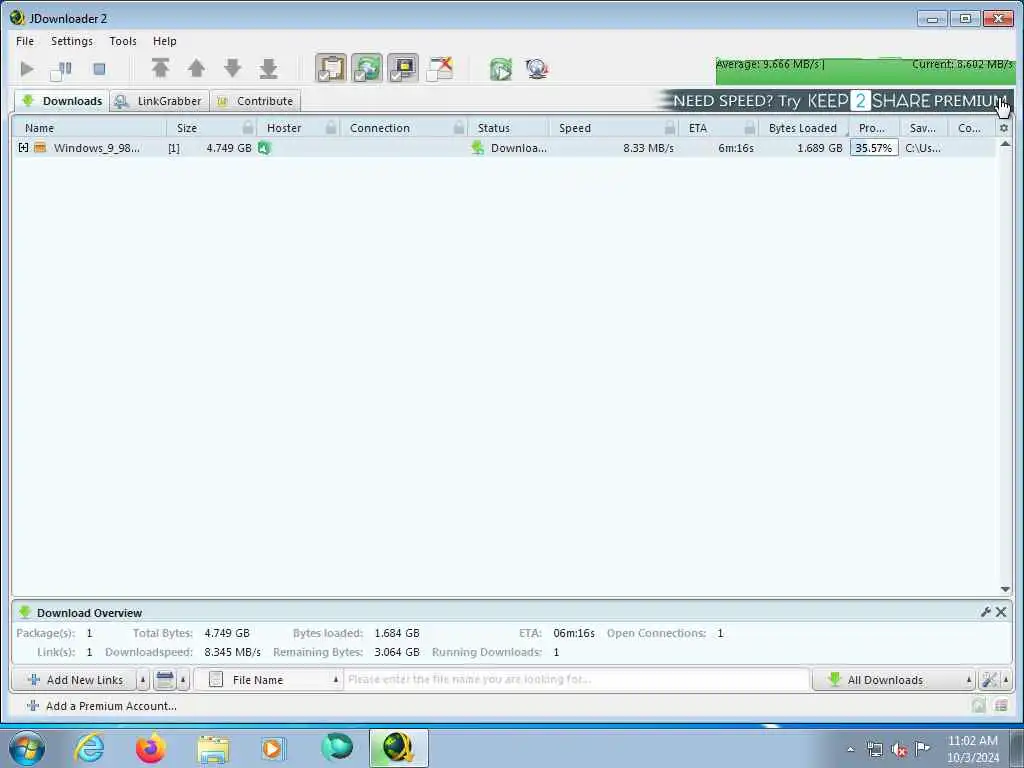The image size is (1024, 768).
Task: Open the Tools menu
Action: [x=123, y=40]
